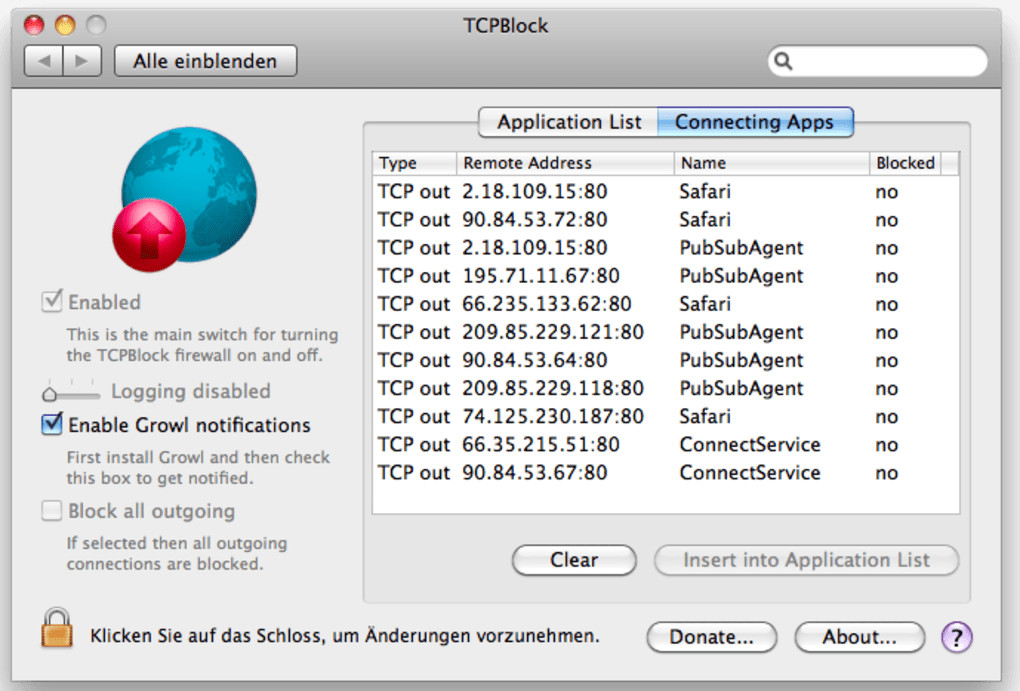Click the magnifying glass search icon
The width and height of the screenshot is (1020, 691).
[x=784, y=61]
